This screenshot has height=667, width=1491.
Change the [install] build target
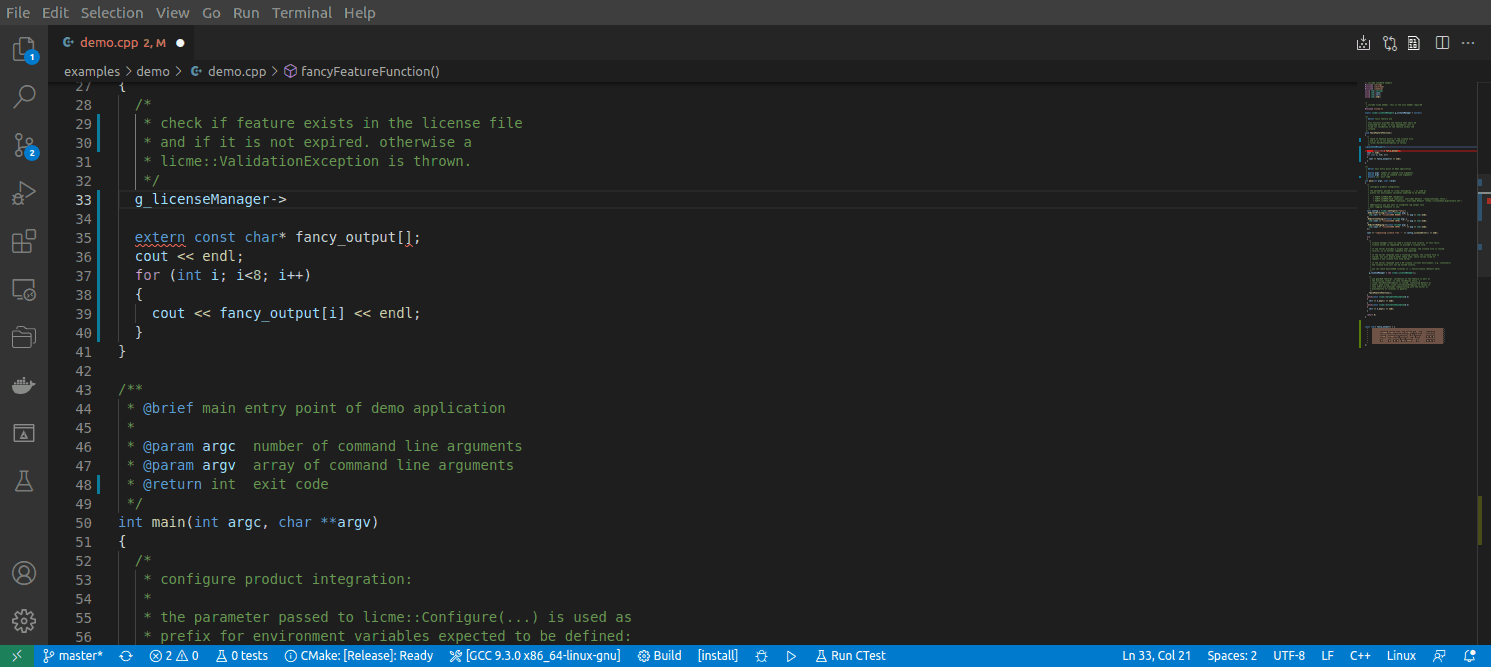[718, 656]
